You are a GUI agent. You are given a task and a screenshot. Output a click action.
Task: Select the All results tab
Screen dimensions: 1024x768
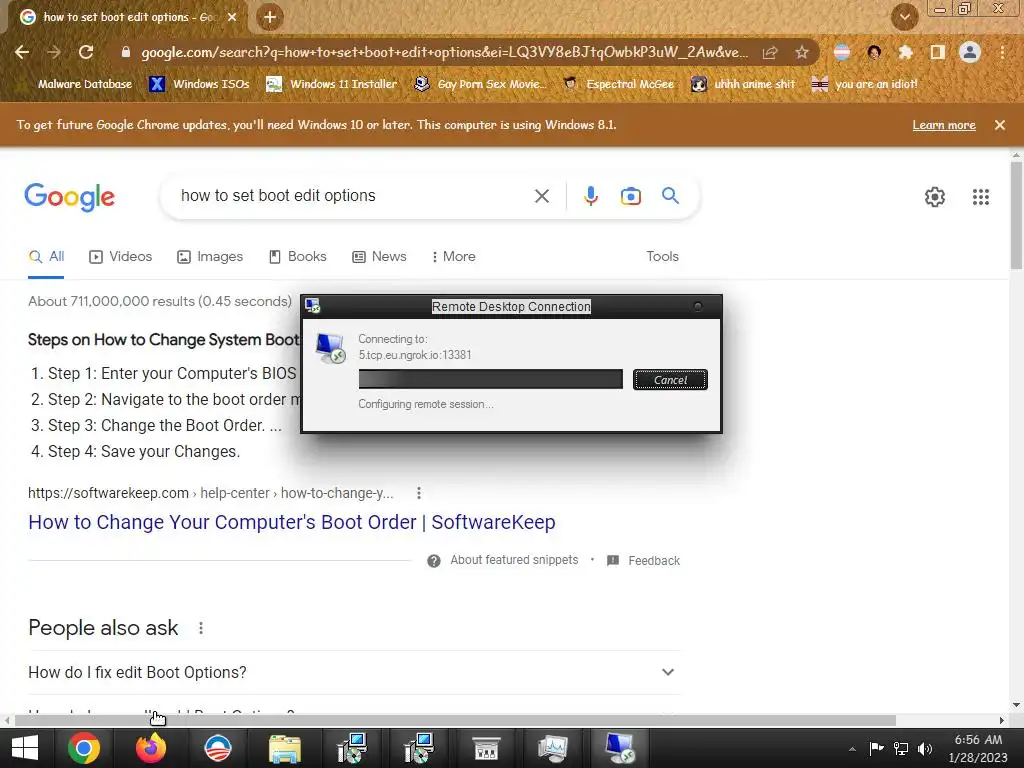tap(46, 257)
